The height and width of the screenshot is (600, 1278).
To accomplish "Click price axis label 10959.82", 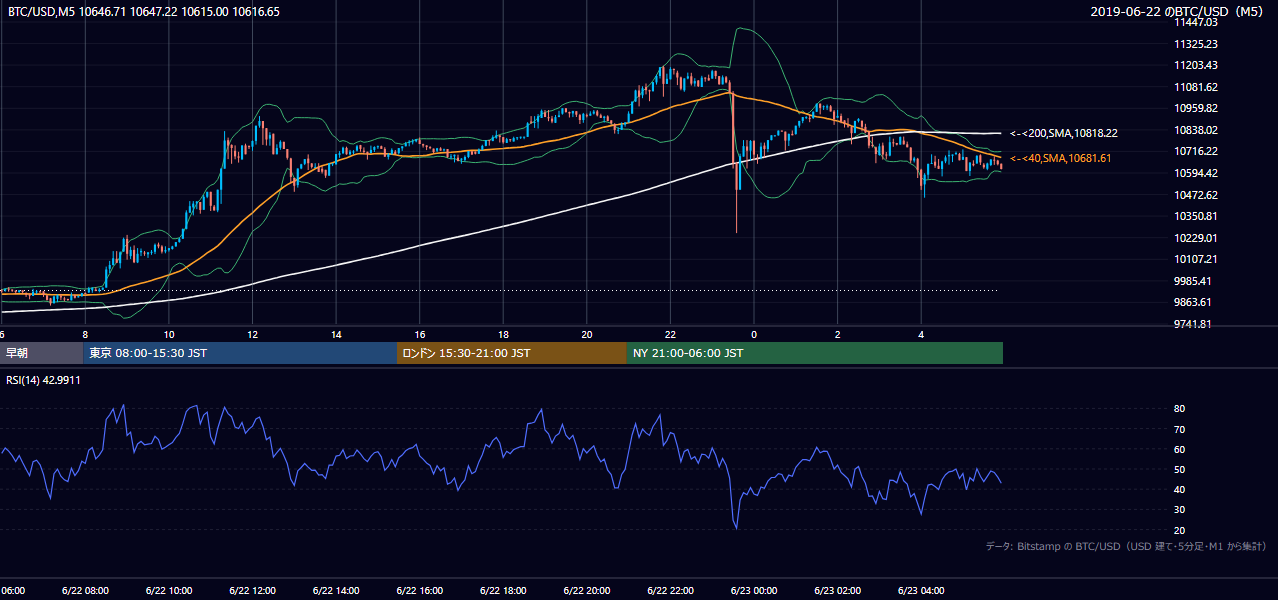I will point(1195,108).
